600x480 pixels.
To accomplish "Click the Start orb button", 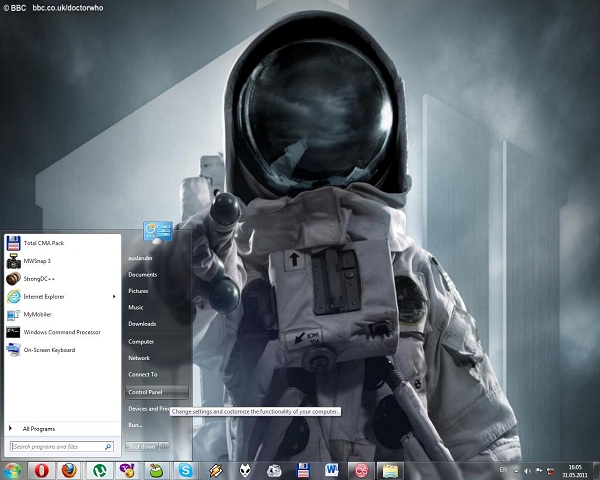I will coord(13,469).
